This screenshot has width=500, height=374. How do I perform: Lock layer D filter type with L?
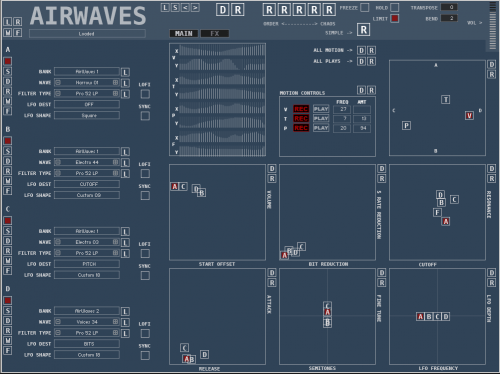pyautogui.click(x=125, y=334)
